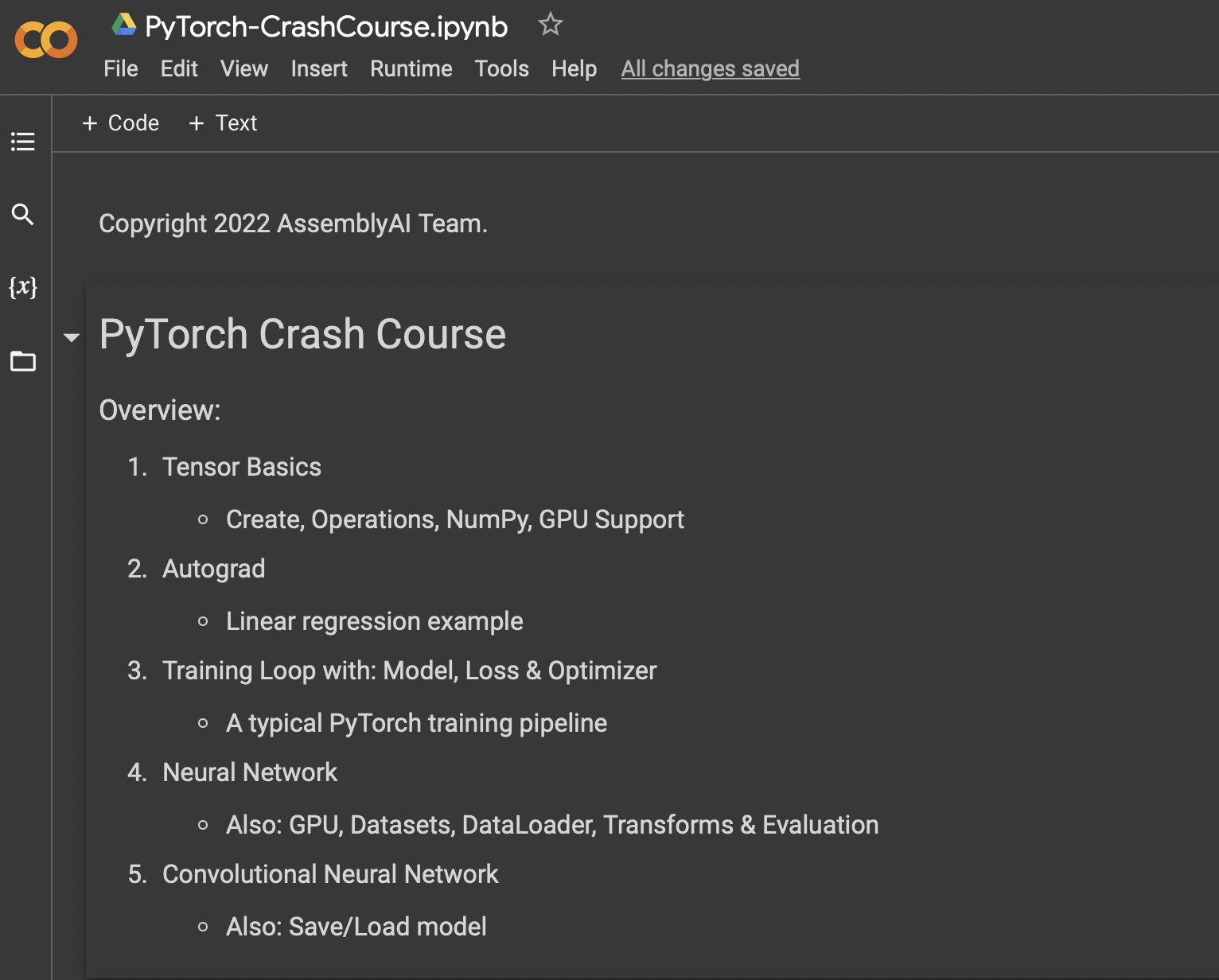This screenshot has height=980, width=1219.
Task: Open the variables {x} panel icon
Action: tap(23, 287)
